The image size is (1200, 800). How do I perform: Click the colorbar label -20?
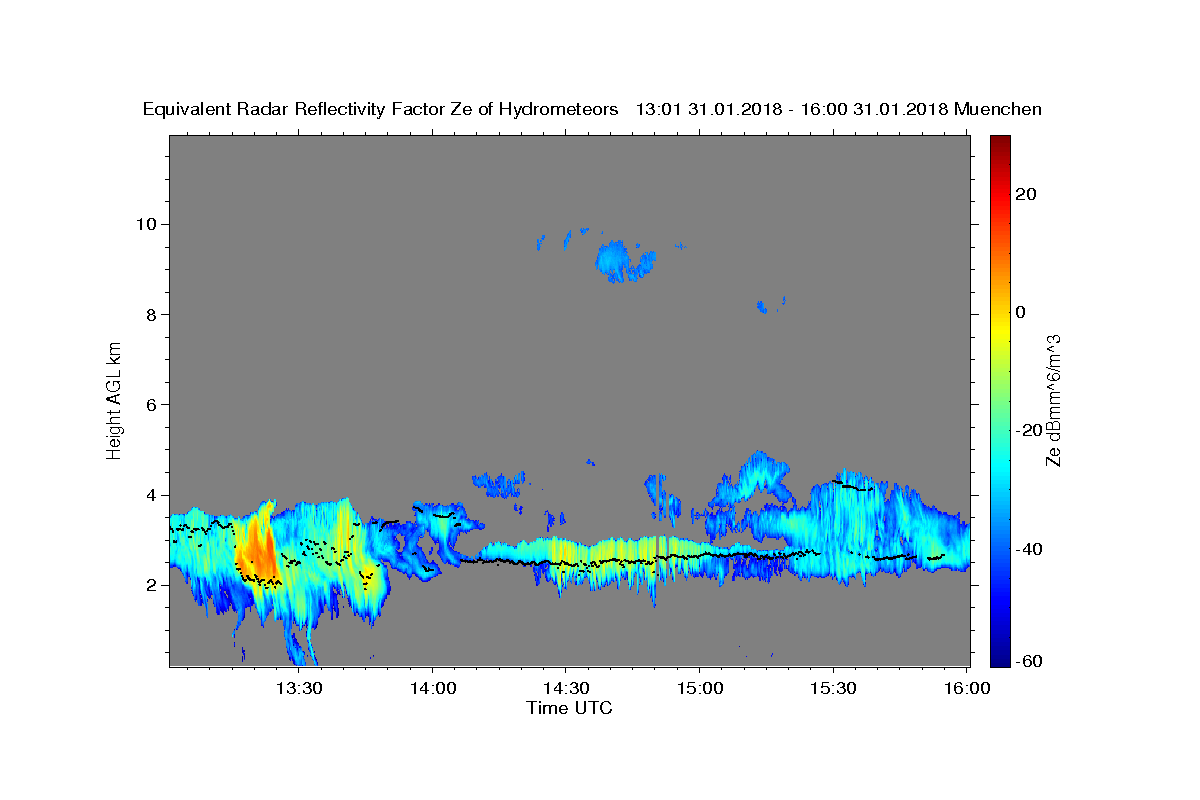[1028, 430]
